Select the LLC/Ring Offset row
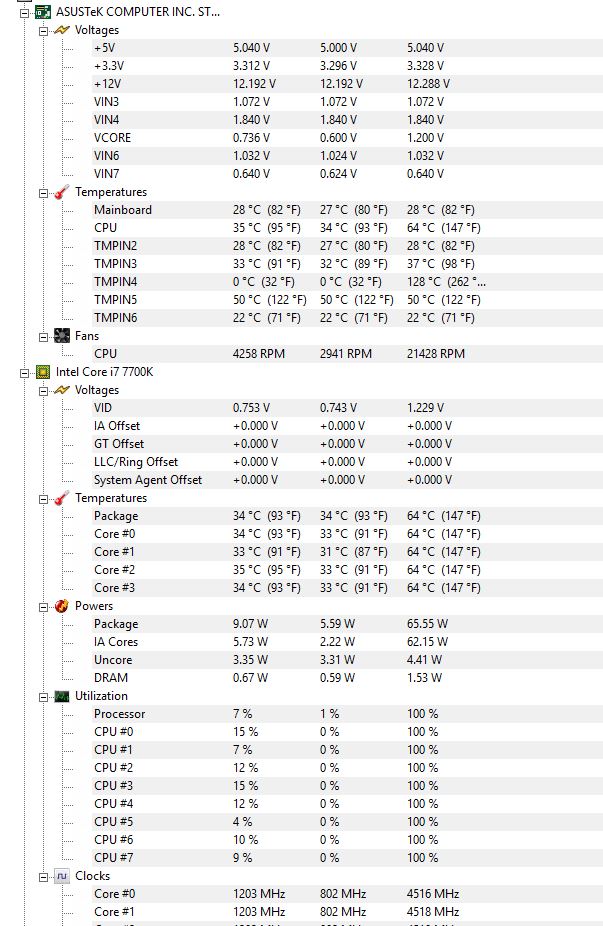The height and width of the screenshot is (926, 603). click(x=136, y=462)
